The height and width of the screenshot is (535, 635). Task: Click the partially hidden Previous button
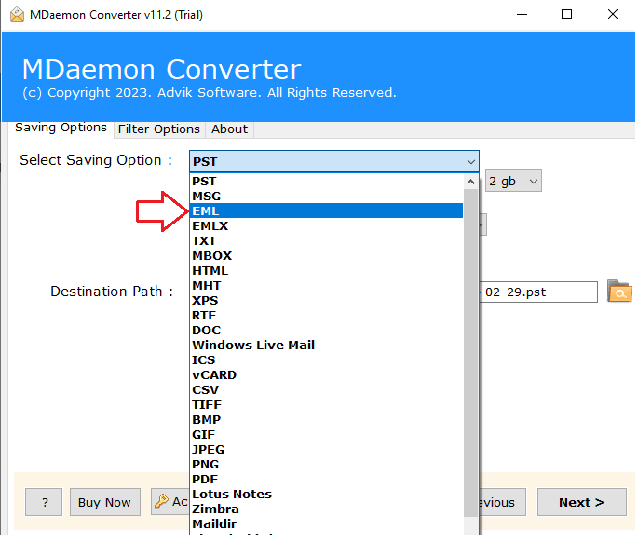[x=503, y=502]
